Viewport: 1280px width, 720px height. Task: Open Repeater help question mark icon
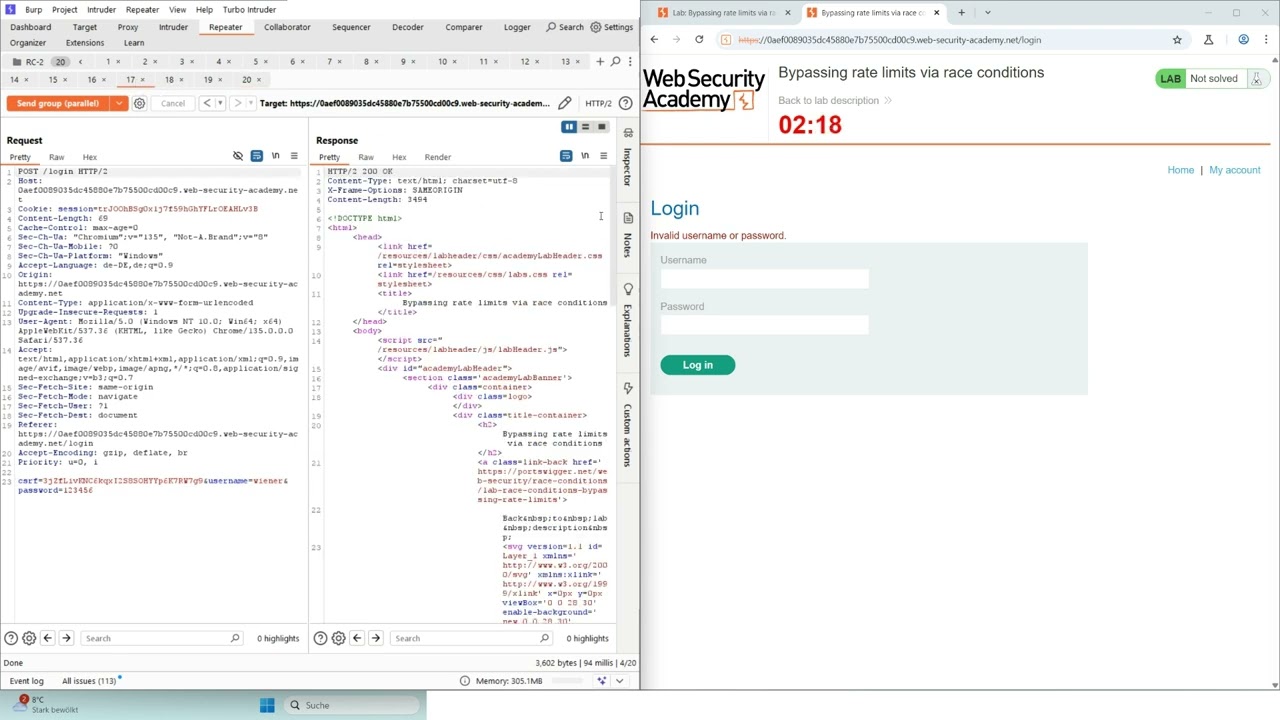tap(626, 103)
